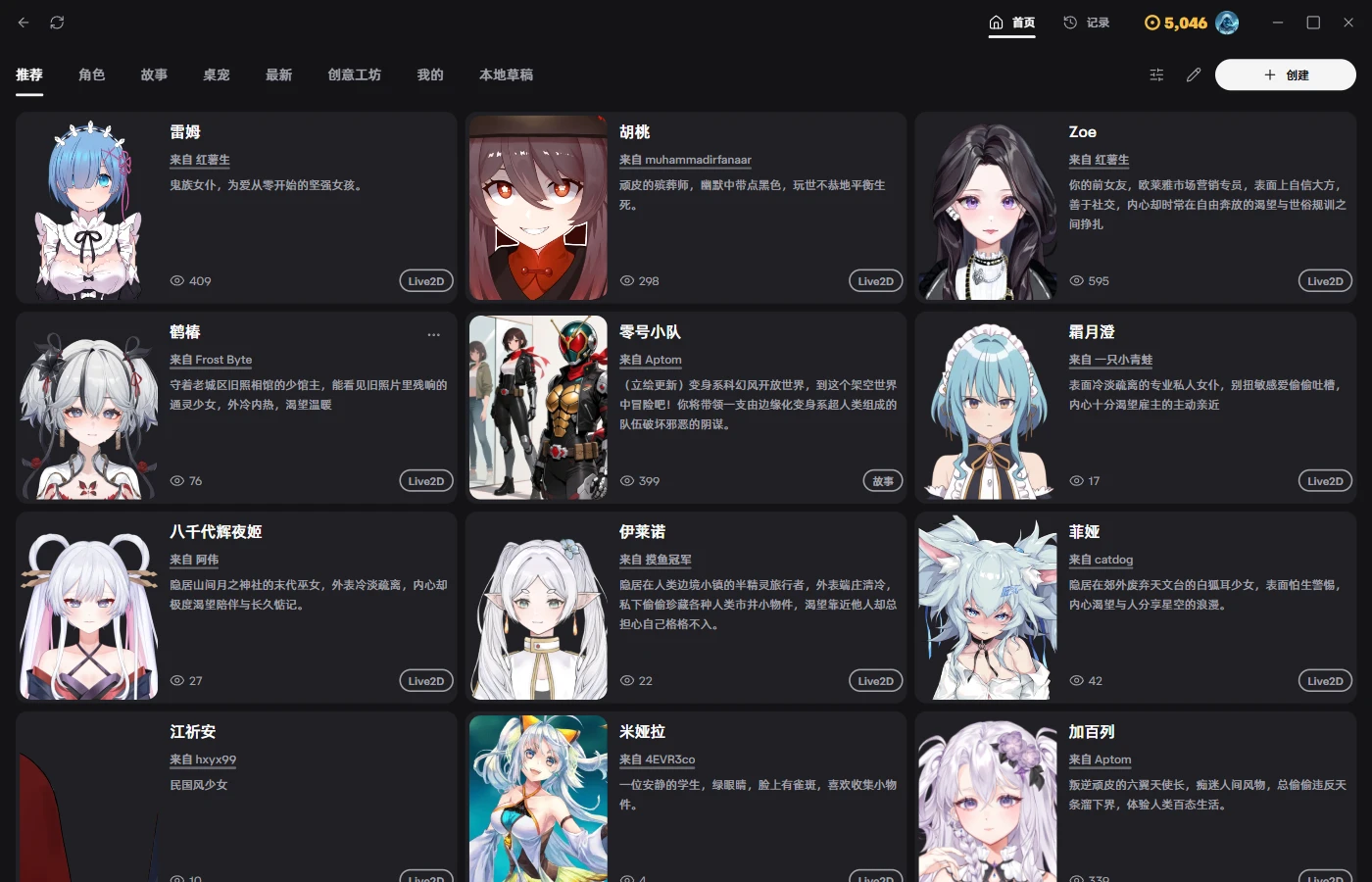Click author link 来自 Frost Byte
Image resolution: width=1372 pixels, height=882 pixels.
(211, 360)
